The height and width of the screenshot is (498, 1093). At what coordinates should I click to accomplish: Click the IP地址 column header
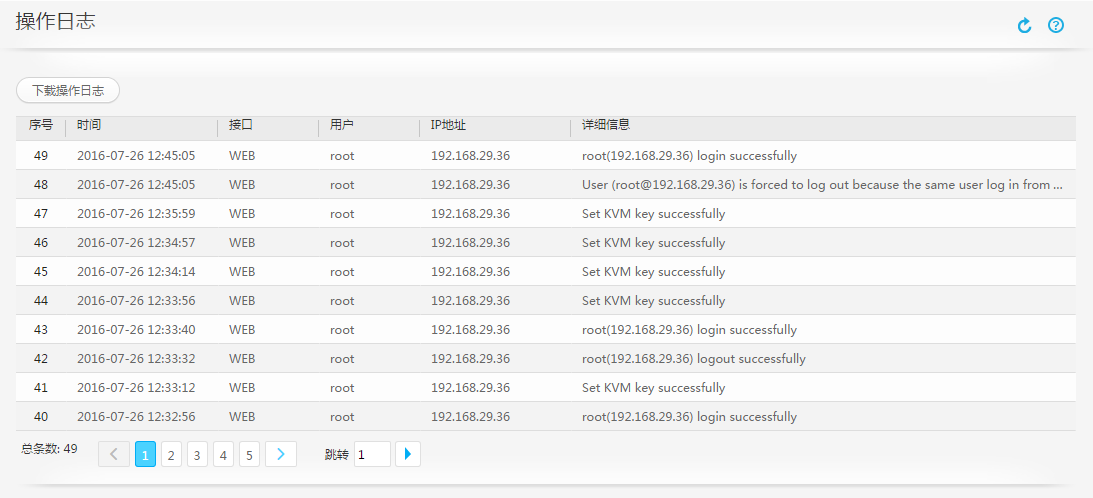448,126
